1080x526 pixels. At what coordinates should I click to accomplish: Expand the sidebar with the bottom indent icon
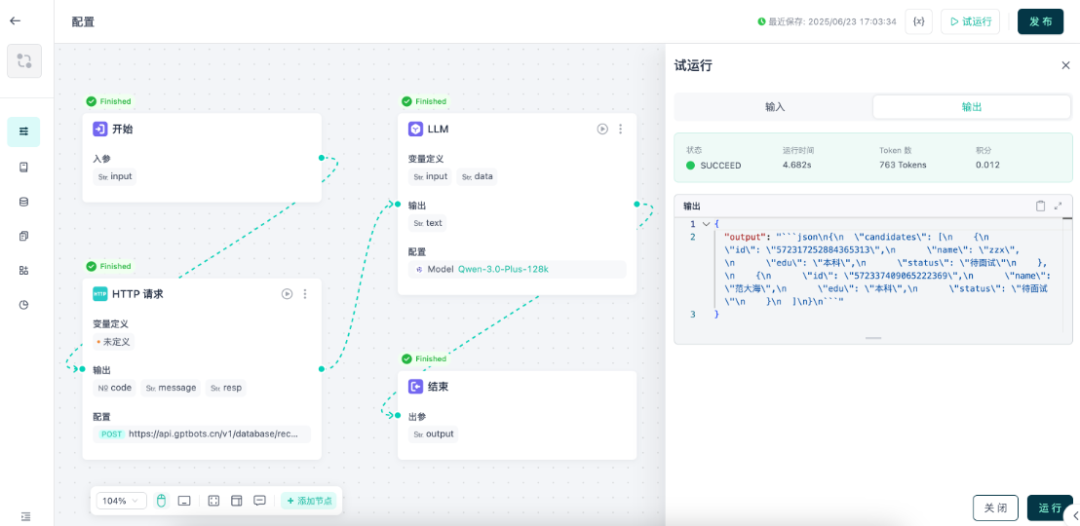(25, 516)
